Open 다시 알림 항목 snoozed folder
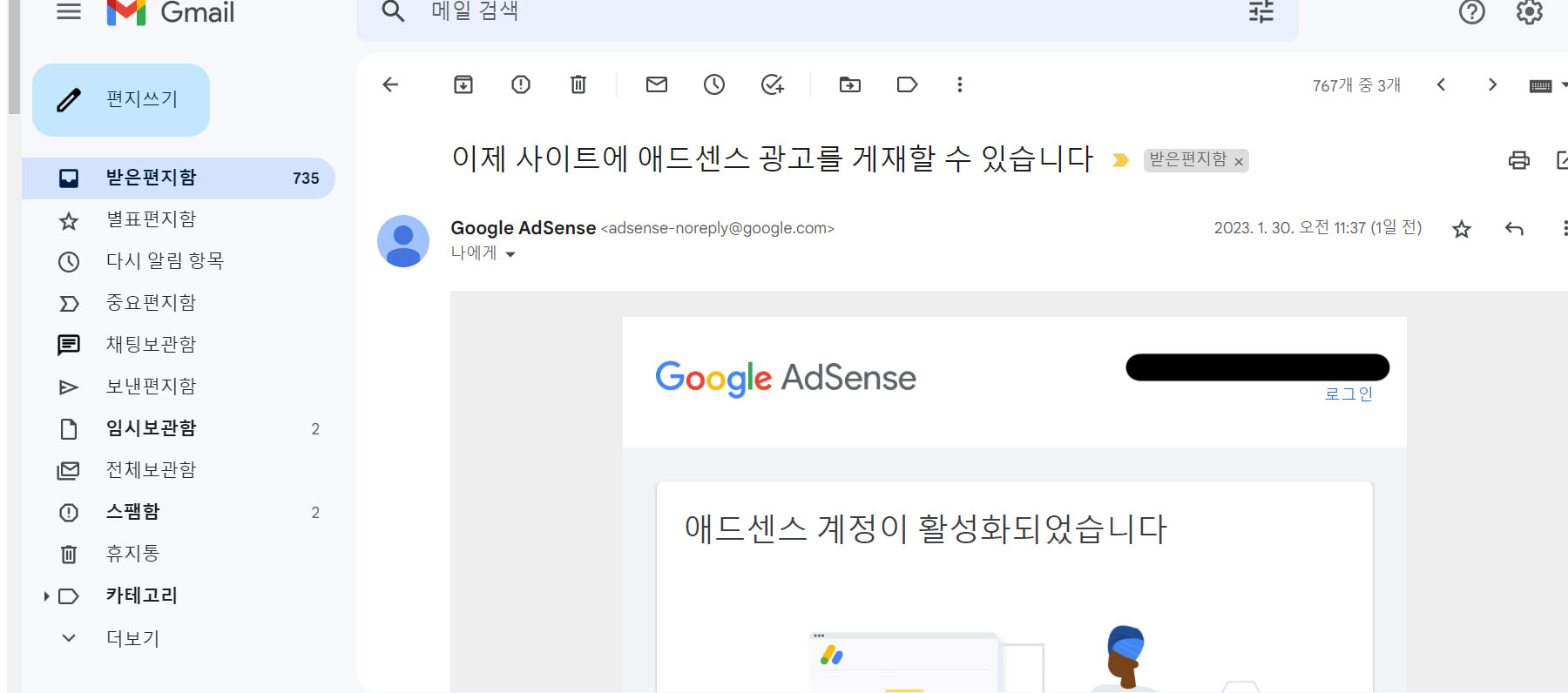 click(179, 262)
